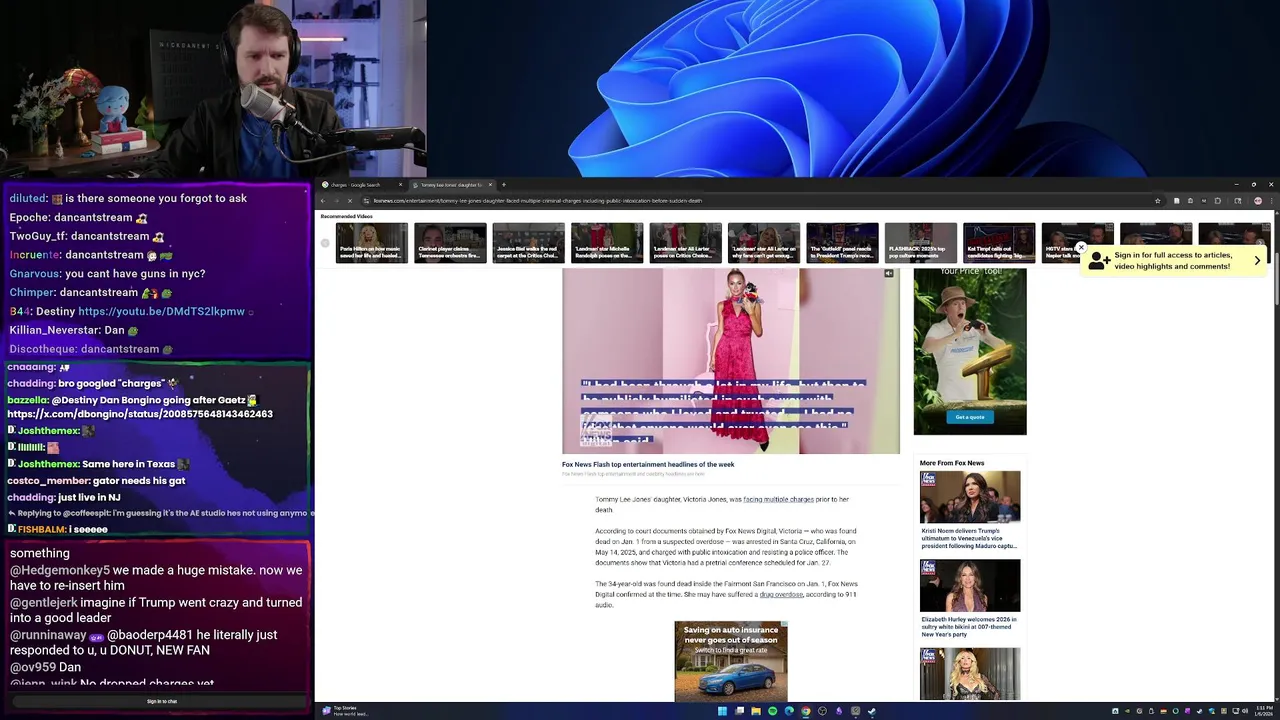The width and height of the screenshot is (1280, 720).
Task: Open the Top Stories news widget
Action: (344, 711)
